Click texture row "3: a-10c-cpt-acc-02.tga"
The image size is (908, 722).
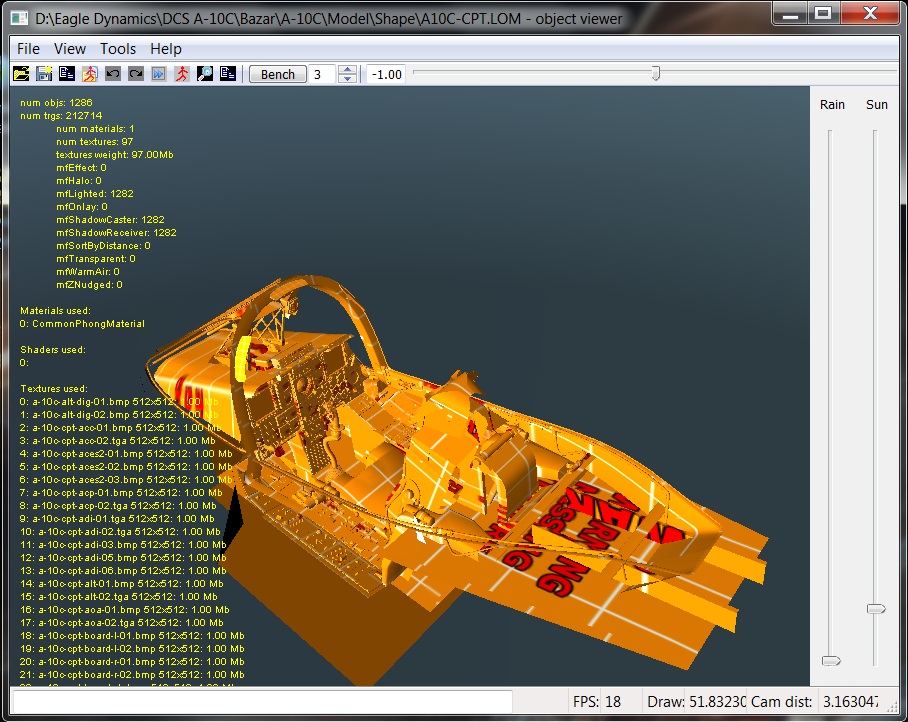coord(118,441)
